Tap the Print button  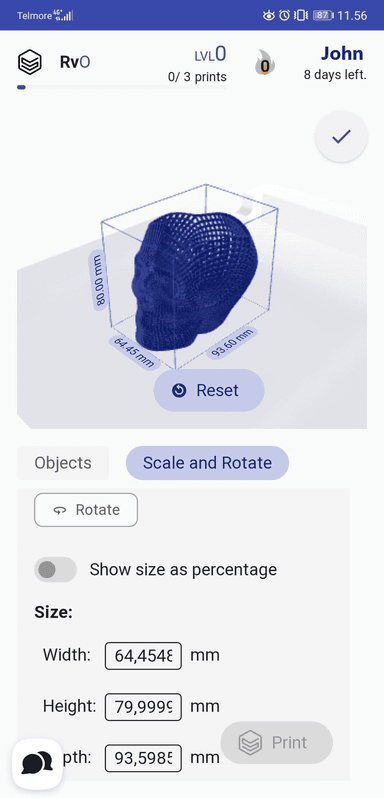click(x=277, y=743)
